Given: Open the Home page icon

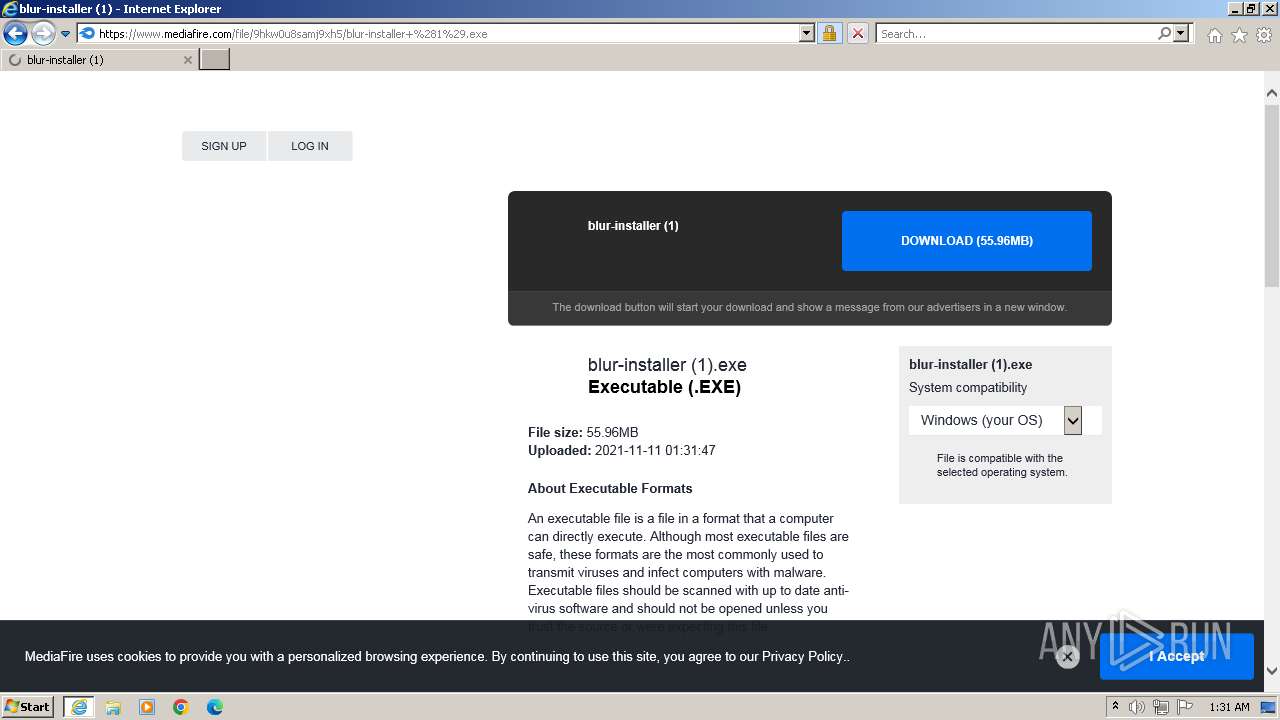Looking at the screenshot, I should (1214, 35).
